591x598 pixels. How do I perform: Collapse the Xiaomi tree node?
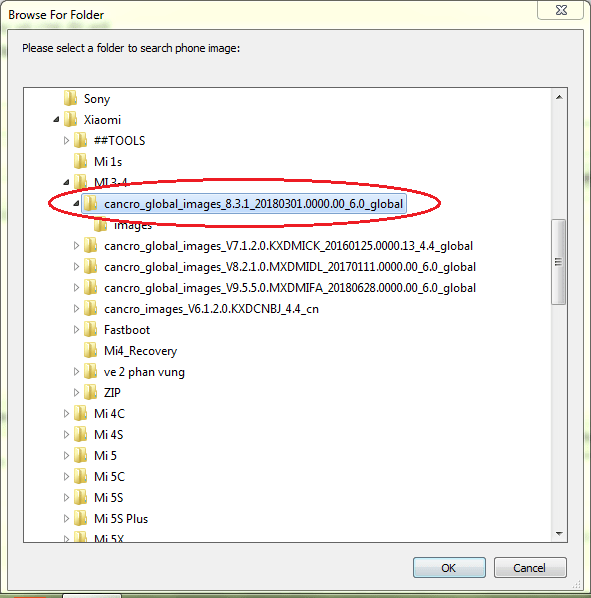pos(56,120)
